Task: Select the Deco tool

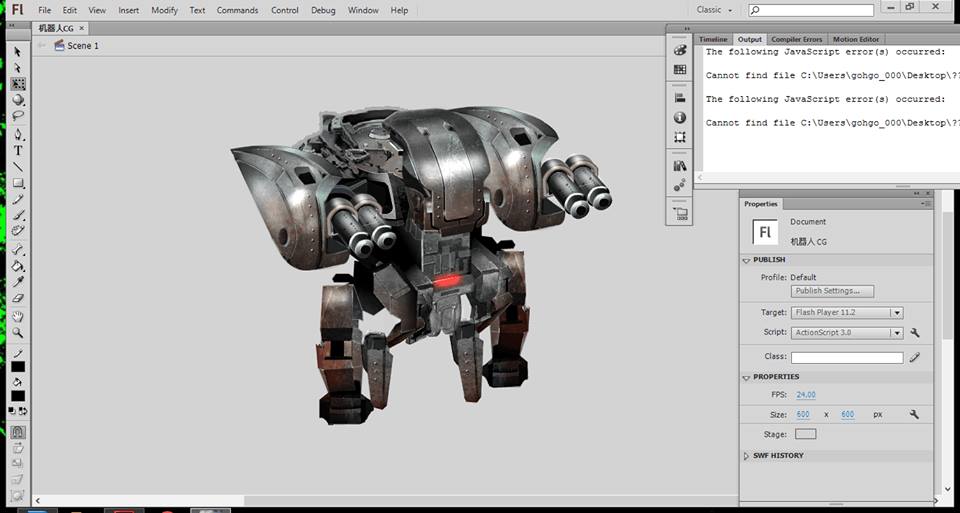Action: point(18,231)
